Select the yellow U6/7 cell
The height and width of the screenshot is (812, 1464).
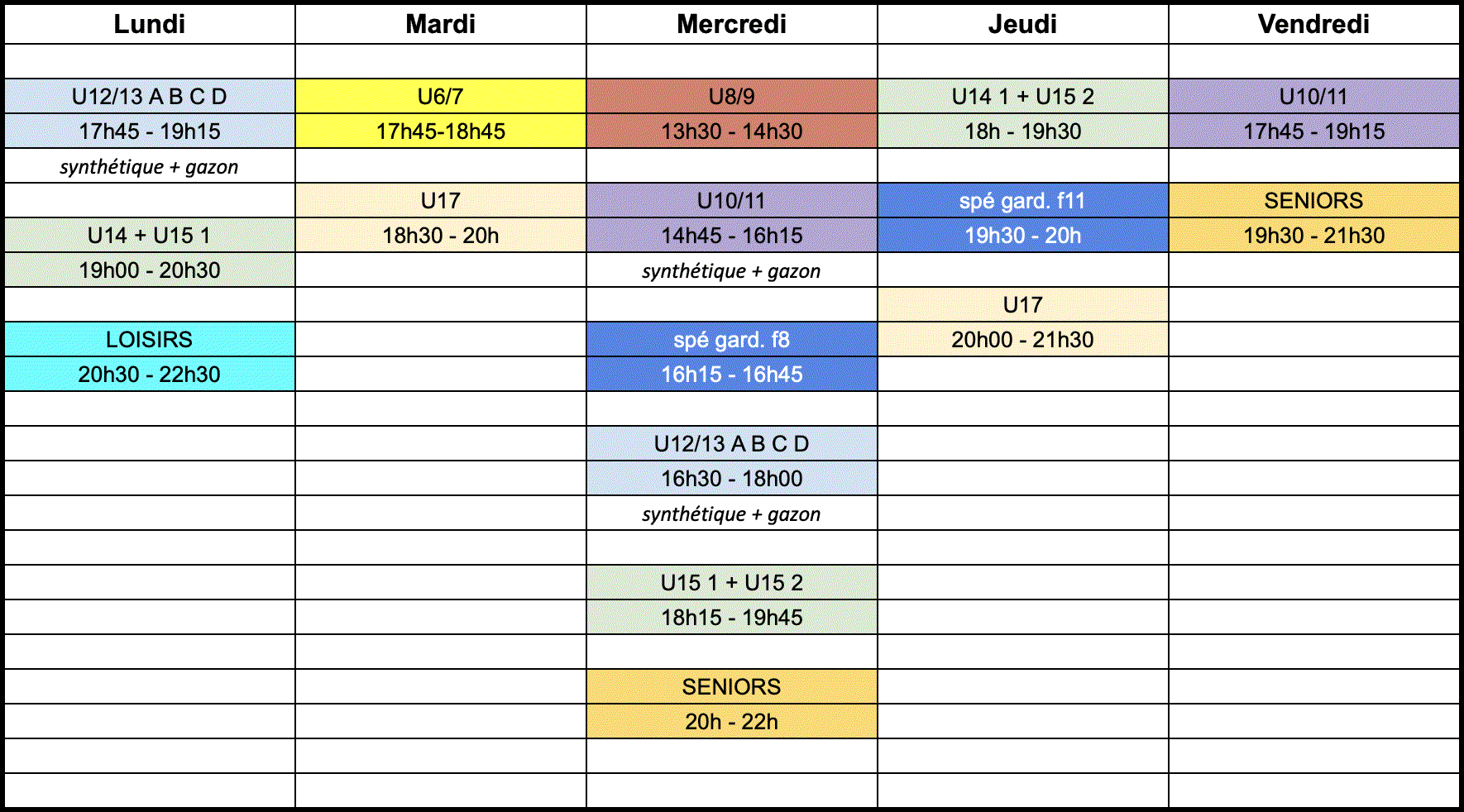441,96
